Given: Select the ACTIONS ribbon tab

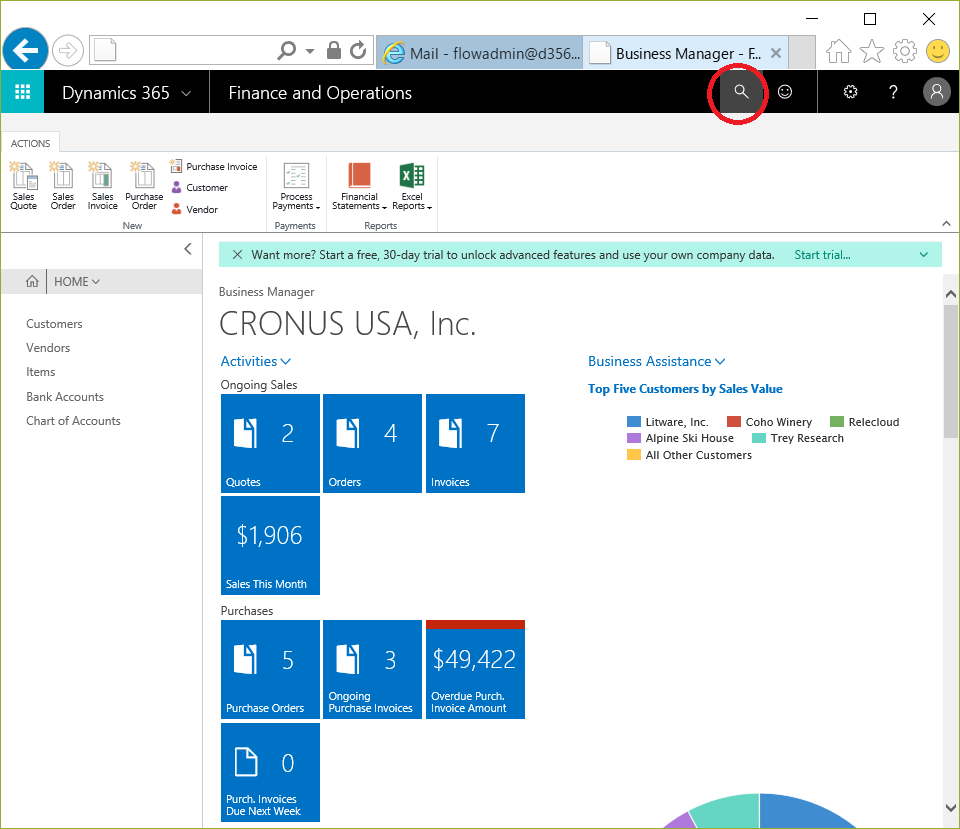Looking at the screenshot, I should 31,143.
